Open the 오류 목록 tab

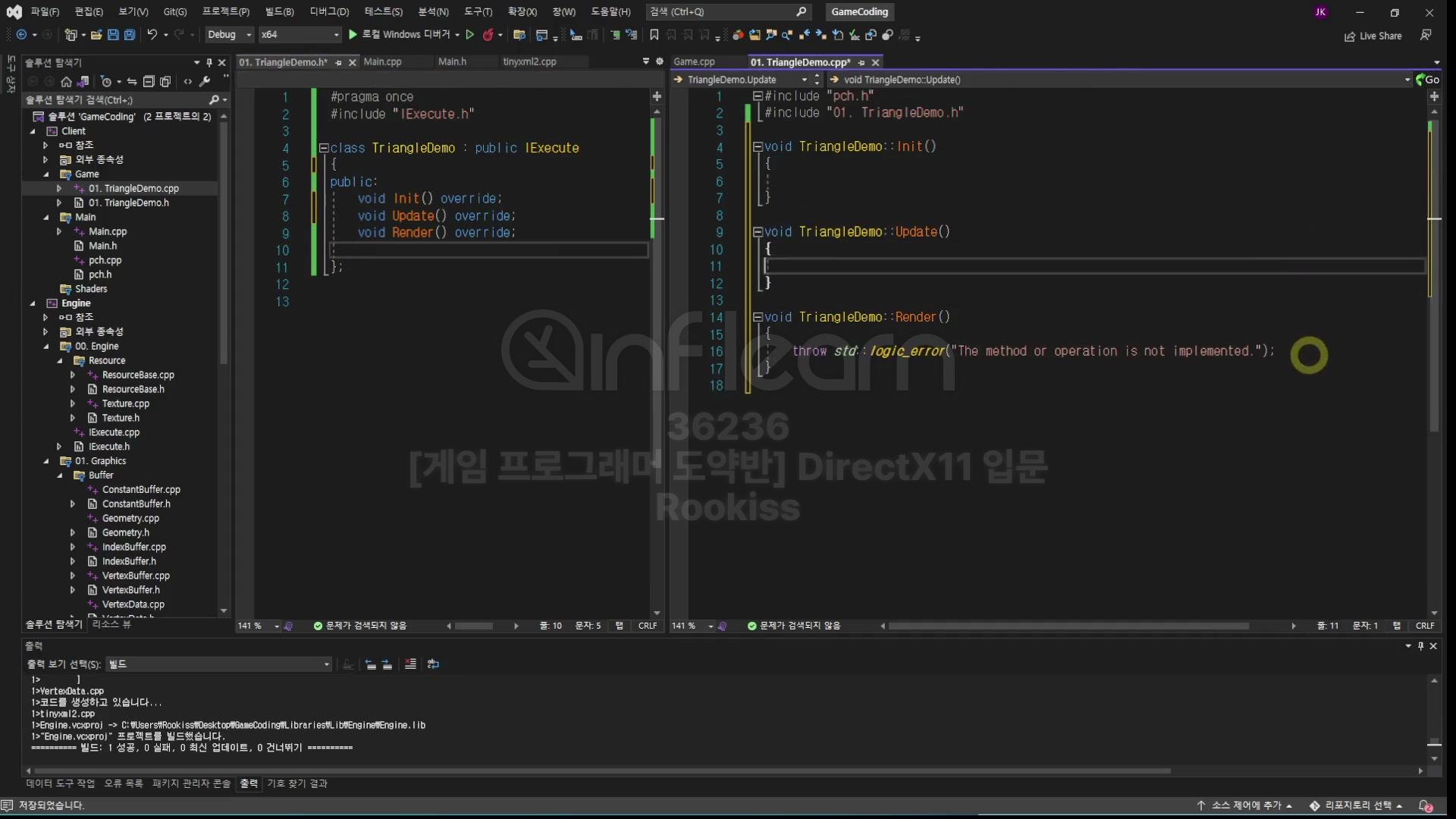pos(124,783)
